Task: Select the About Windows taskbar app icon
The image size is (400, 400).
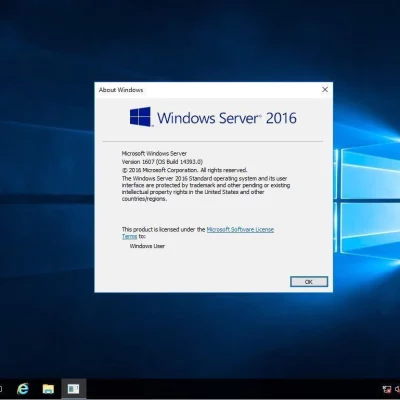Action: (x=73, y=389)
